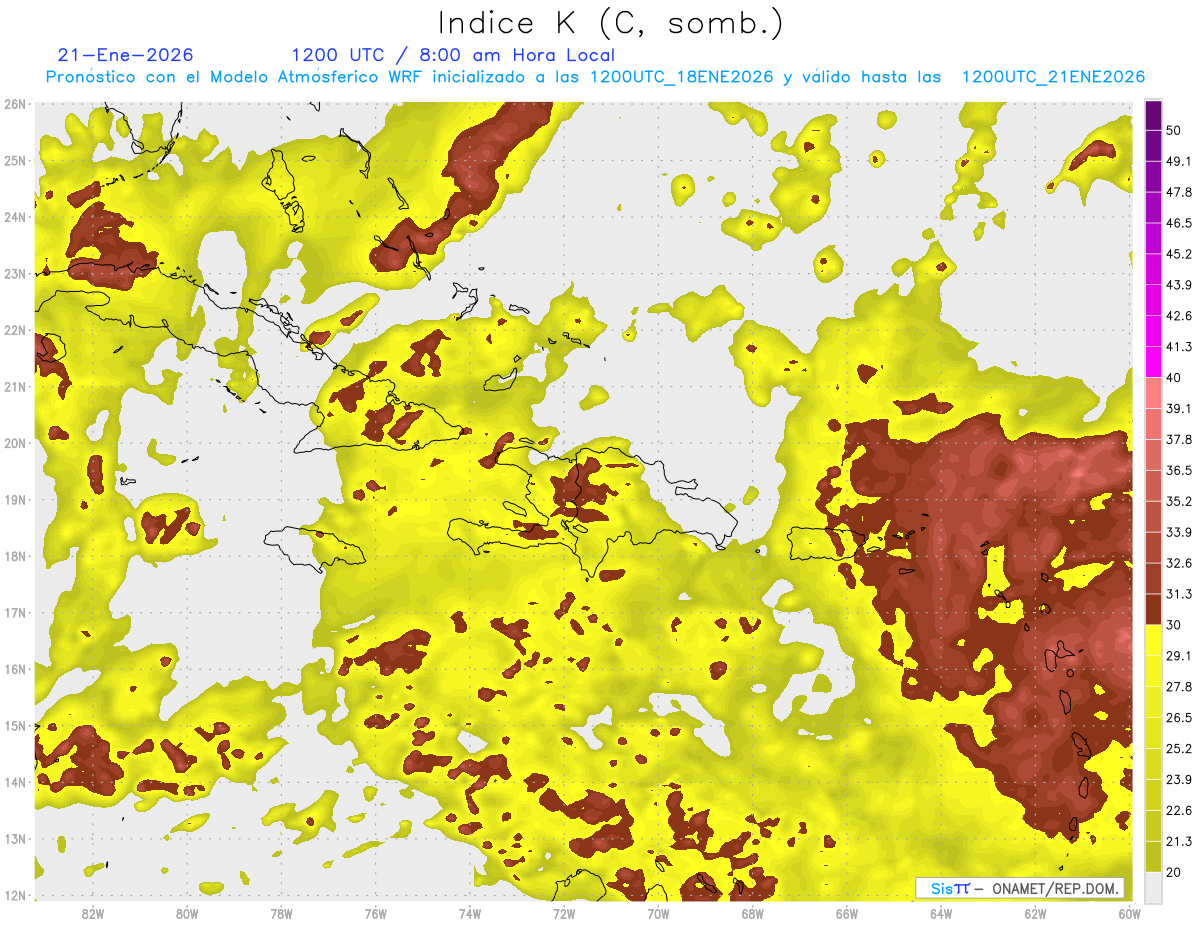This screenshot has width=1200, height=927.
Task: Click the latitude label "24N"
Action: coord(15,217)
